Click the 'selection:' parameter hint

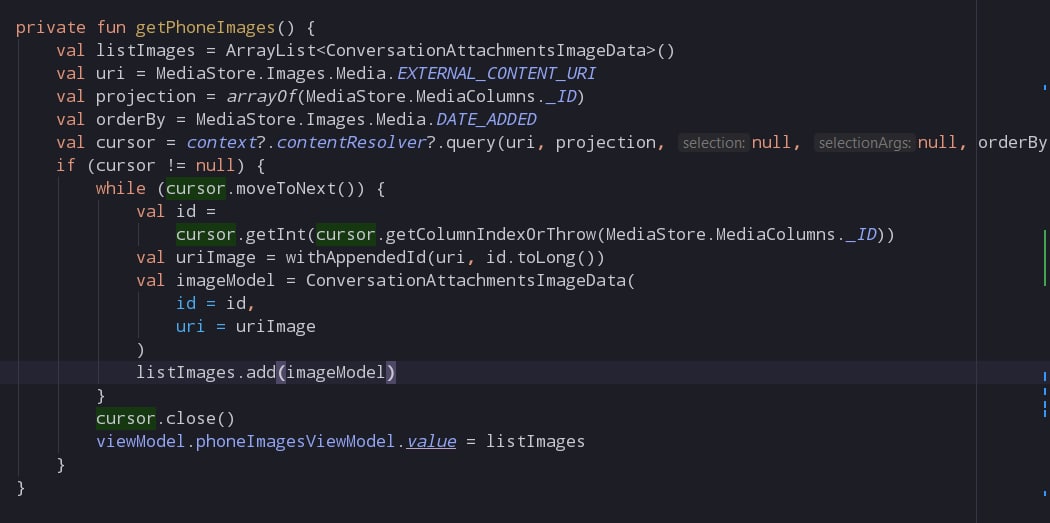click(x=714, y=143)
